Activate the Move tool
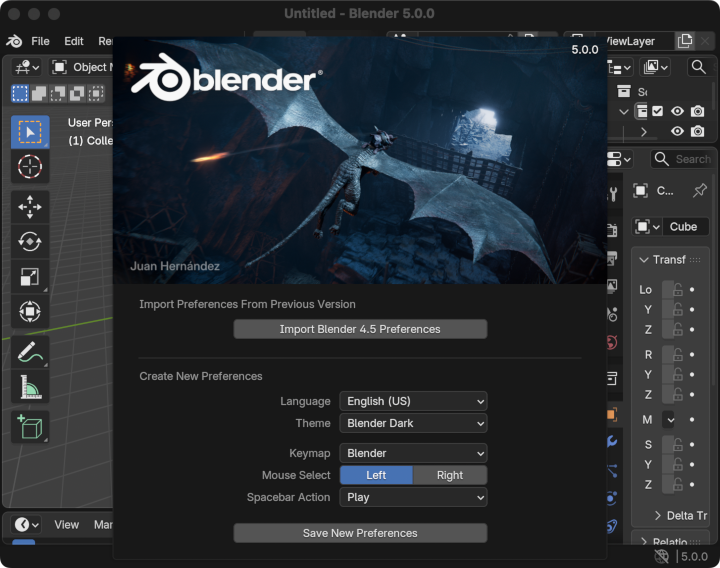The image size is (720, 568). click(30, 207)
